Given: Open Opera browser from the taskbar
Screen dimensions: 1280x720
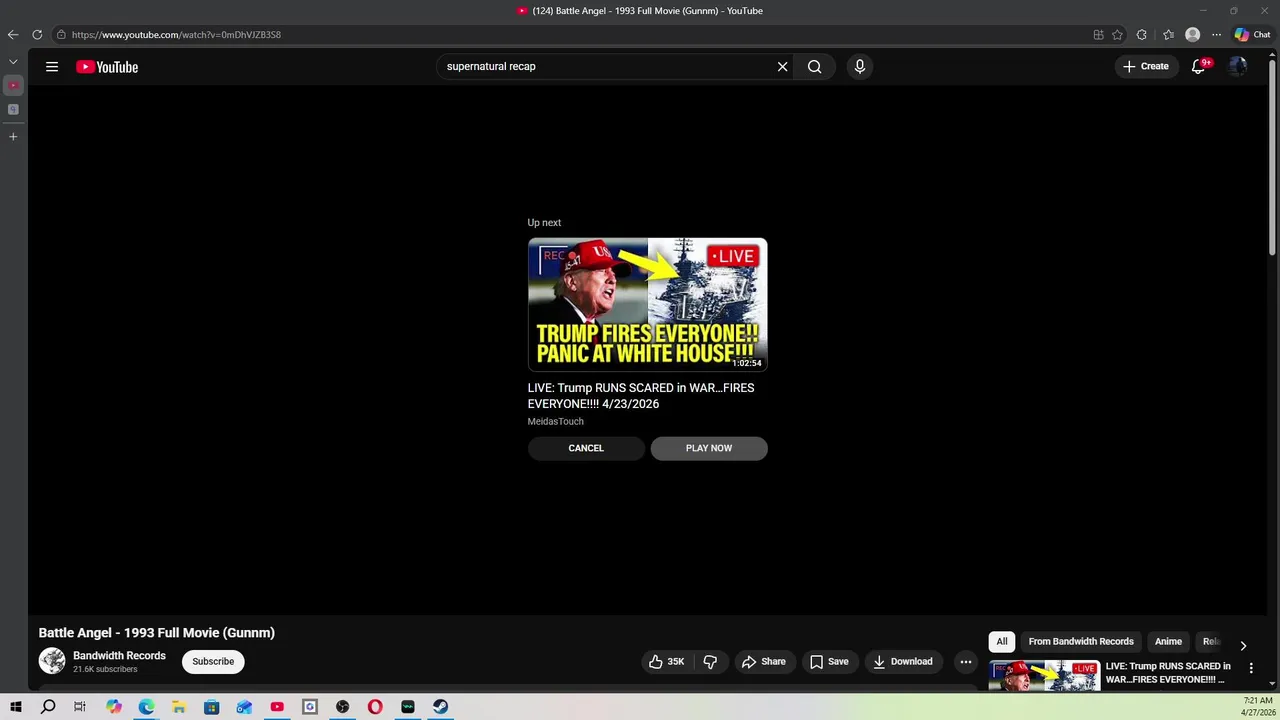Looking at the screenshot, I should (375, 707).
